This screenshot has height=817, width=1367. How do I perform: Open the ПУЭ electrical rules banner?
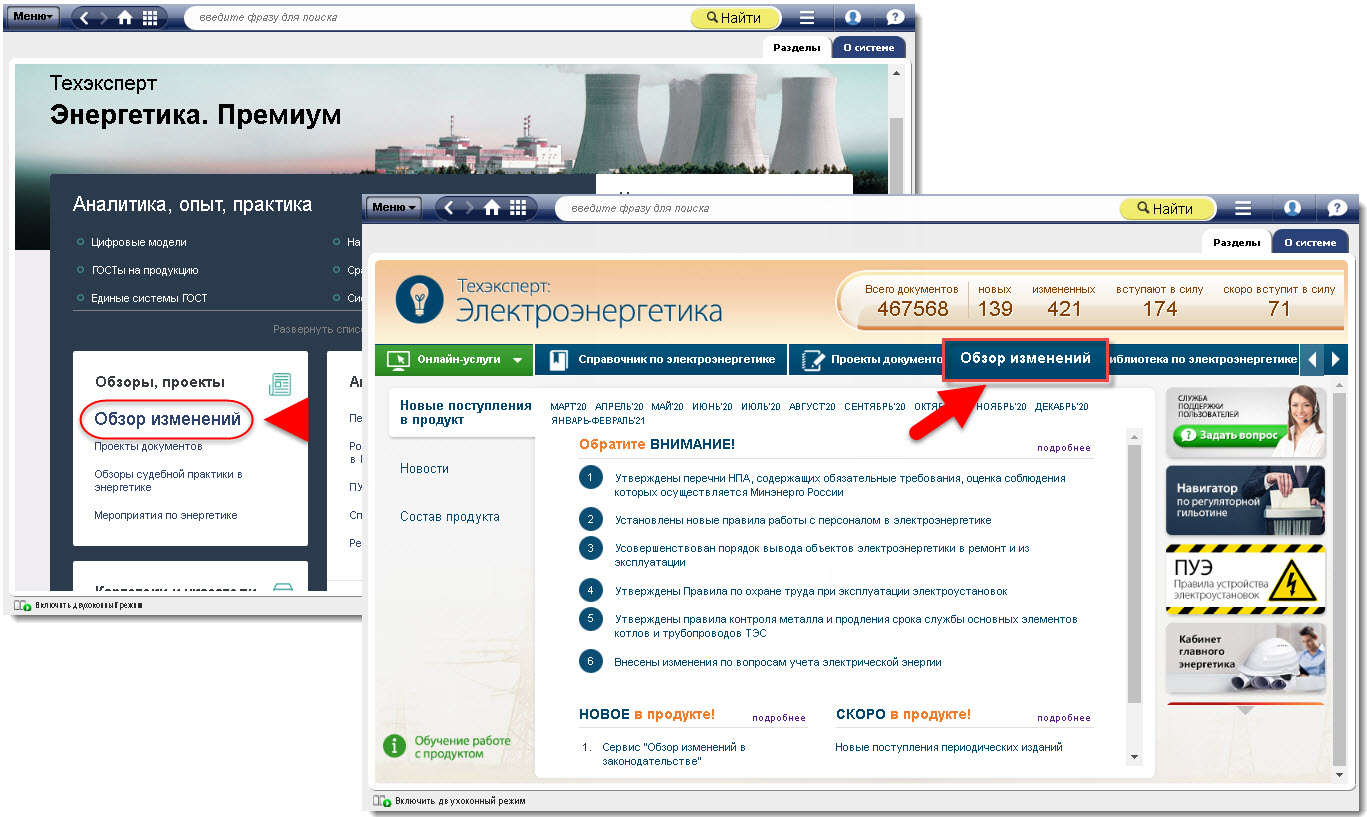pyautogui.click(x=1245, y=579)
